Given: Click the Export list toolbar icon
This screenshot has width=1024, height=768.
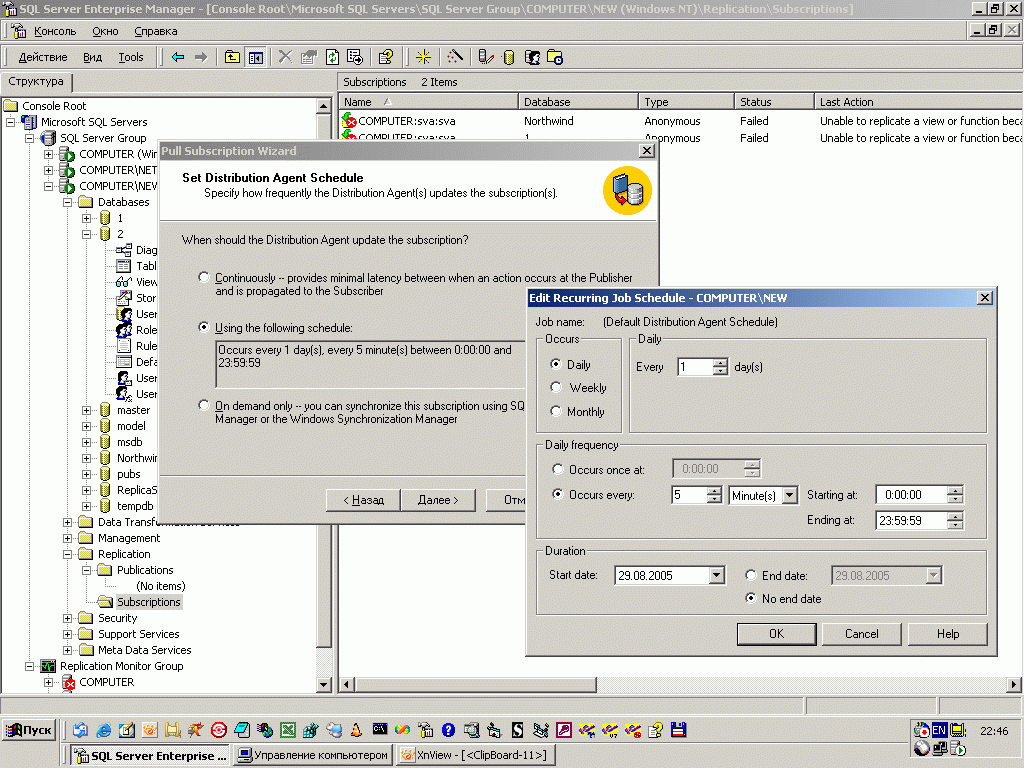Looking at the screenshot, I should [355, 57].
